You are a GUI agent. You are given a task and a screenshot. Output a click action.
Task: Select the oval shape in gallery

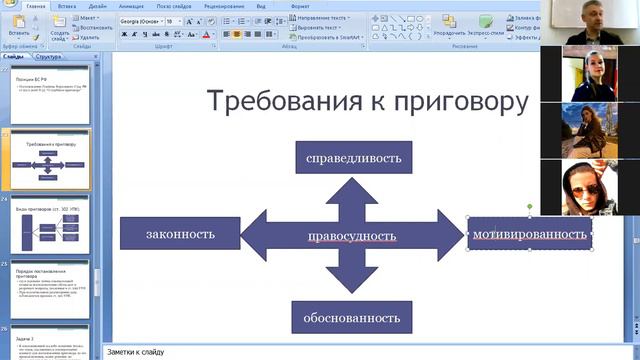(420, 19)
